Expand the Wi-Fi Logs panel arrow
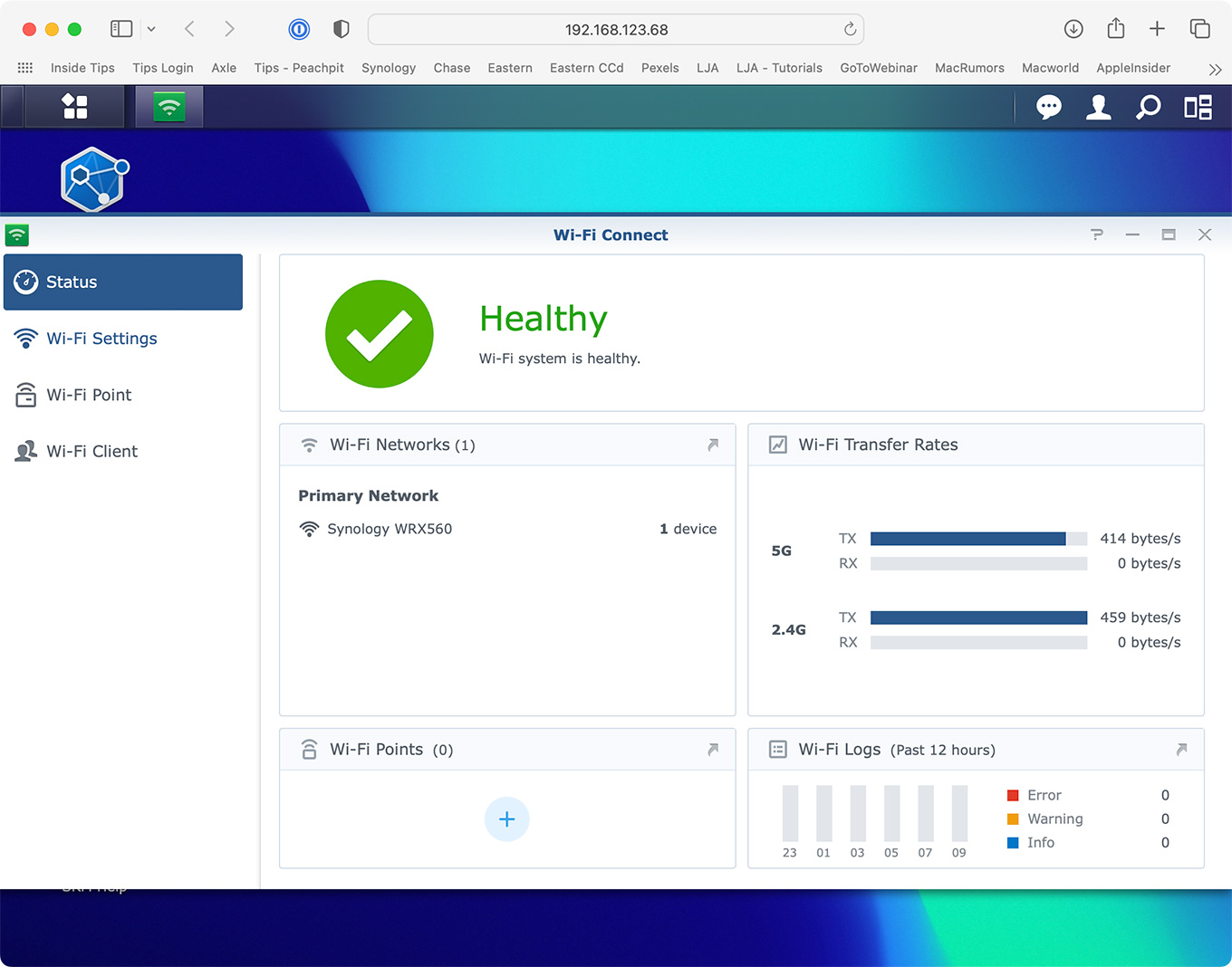 pos(1181,750)
